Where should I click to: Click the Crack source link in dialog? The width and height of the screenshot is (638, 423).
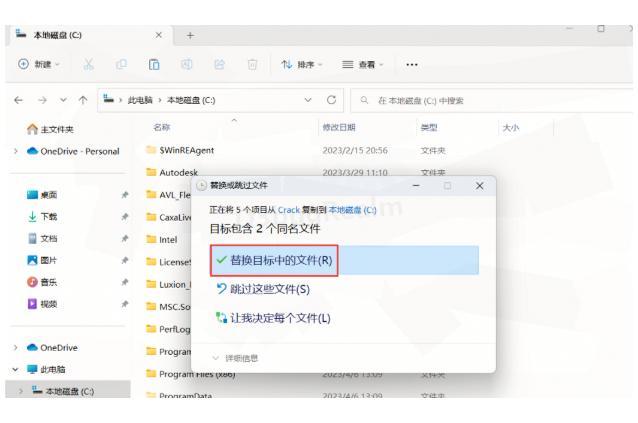pyautogui.click(x=289, y=210)
